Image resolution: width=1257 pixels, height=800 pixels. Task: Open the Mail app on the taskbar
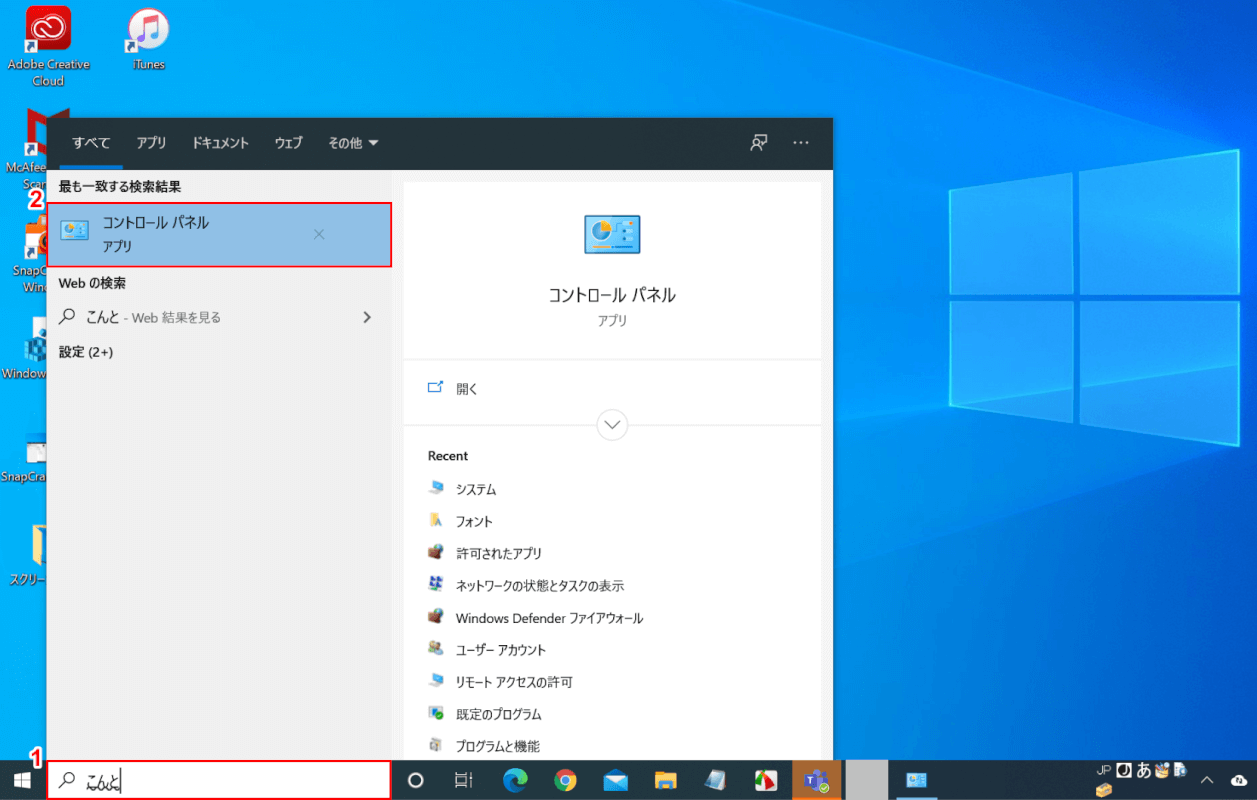[616, 780]
